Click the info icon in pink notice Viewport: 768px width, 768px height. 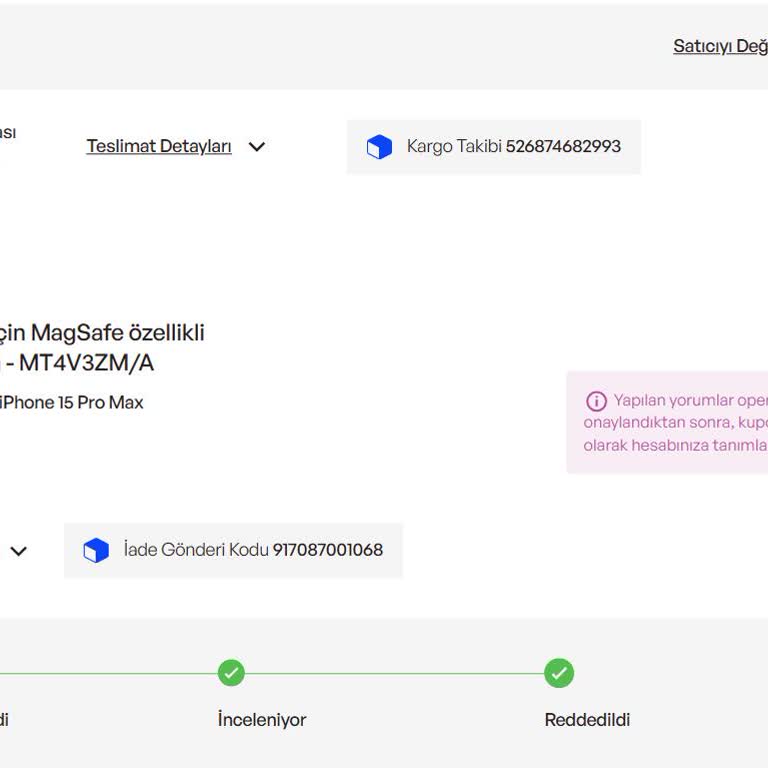click(x=596, y=401)
